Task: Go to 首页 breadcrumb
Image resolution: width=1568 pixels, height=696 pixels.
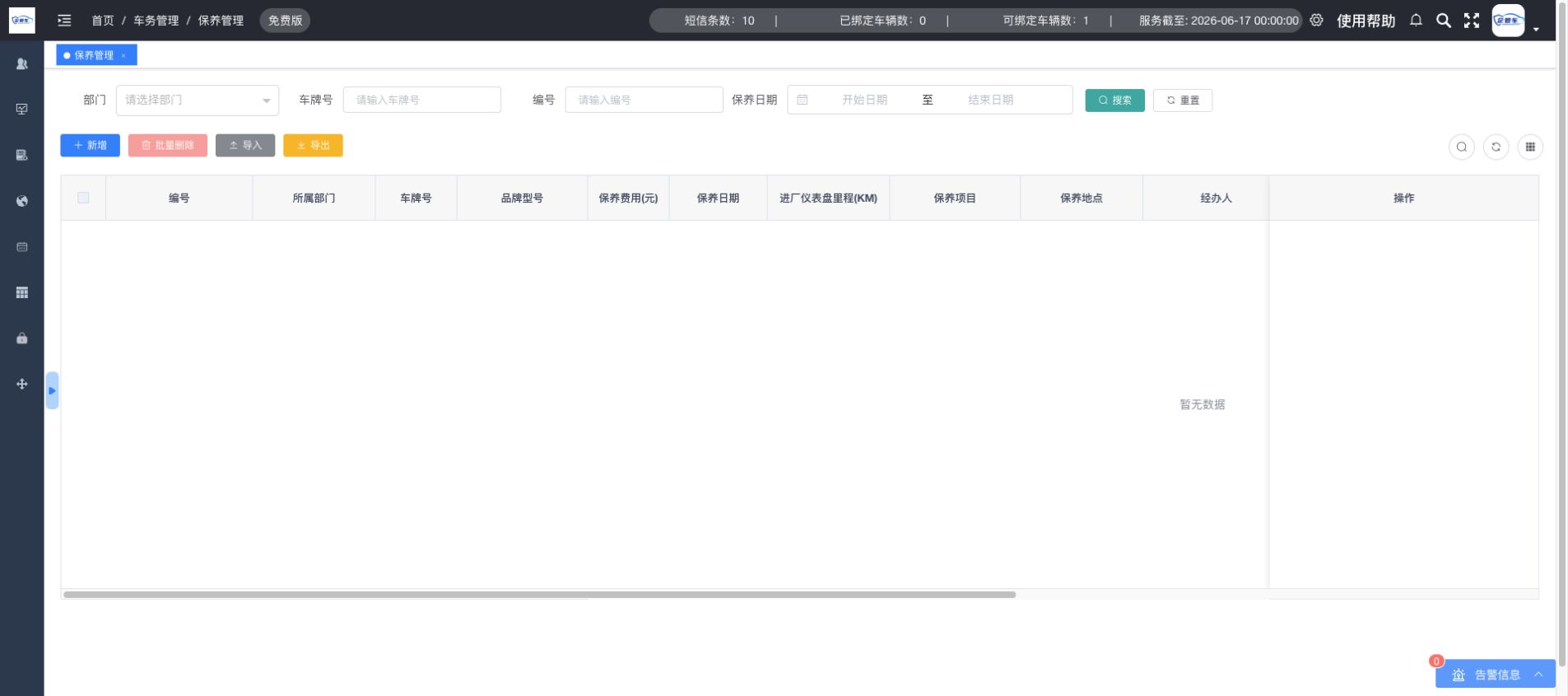Action: 103,21
